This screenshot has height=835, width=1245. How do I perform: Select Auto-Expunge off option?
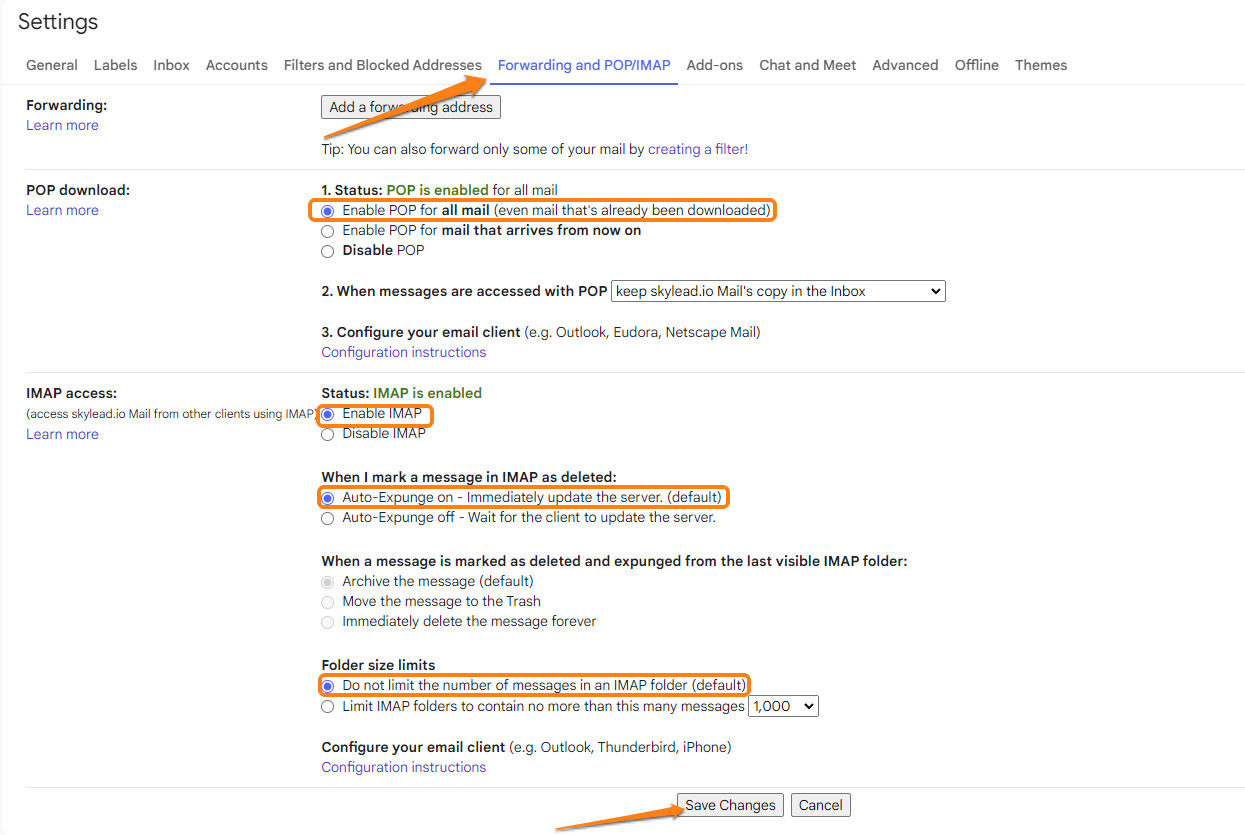pos(328,518)
